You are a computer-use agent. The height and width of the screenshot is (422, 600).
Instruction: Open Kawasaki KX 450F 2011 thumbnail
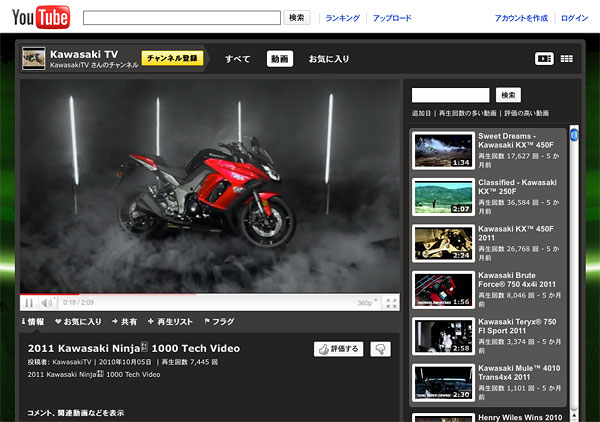(x=443, y=243)
